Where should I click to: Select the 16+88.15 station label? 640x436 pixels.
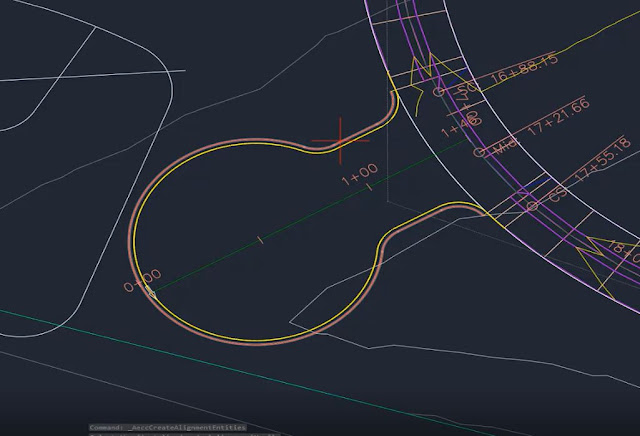pyautogui.click(x=523, y=69)
